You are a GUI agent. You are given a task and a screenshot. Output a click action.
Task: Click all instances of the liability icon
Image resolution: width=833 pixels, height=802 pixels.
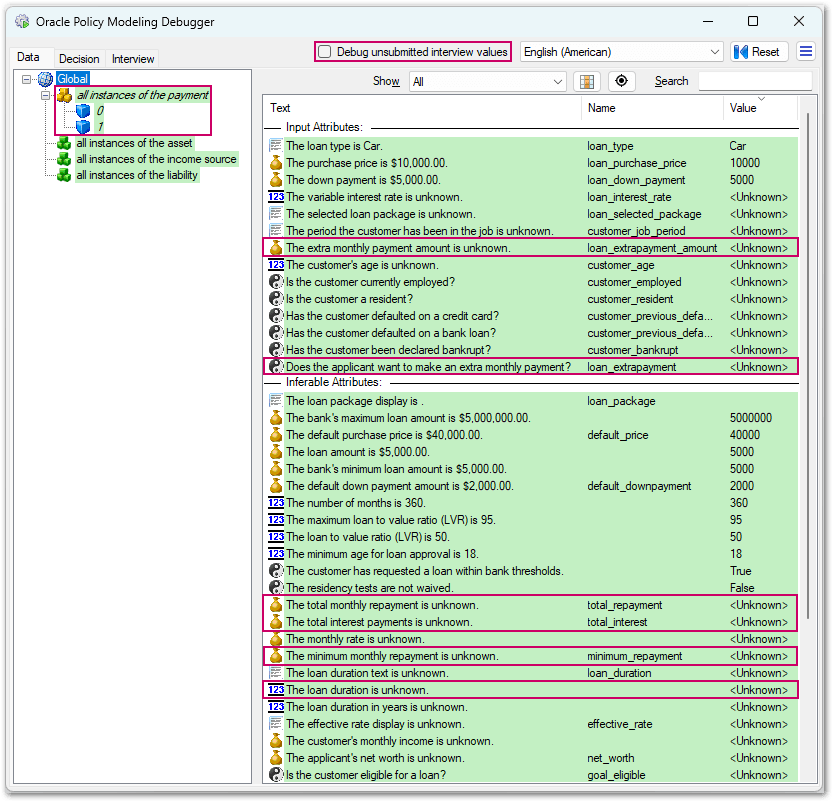tap(64, 175)
